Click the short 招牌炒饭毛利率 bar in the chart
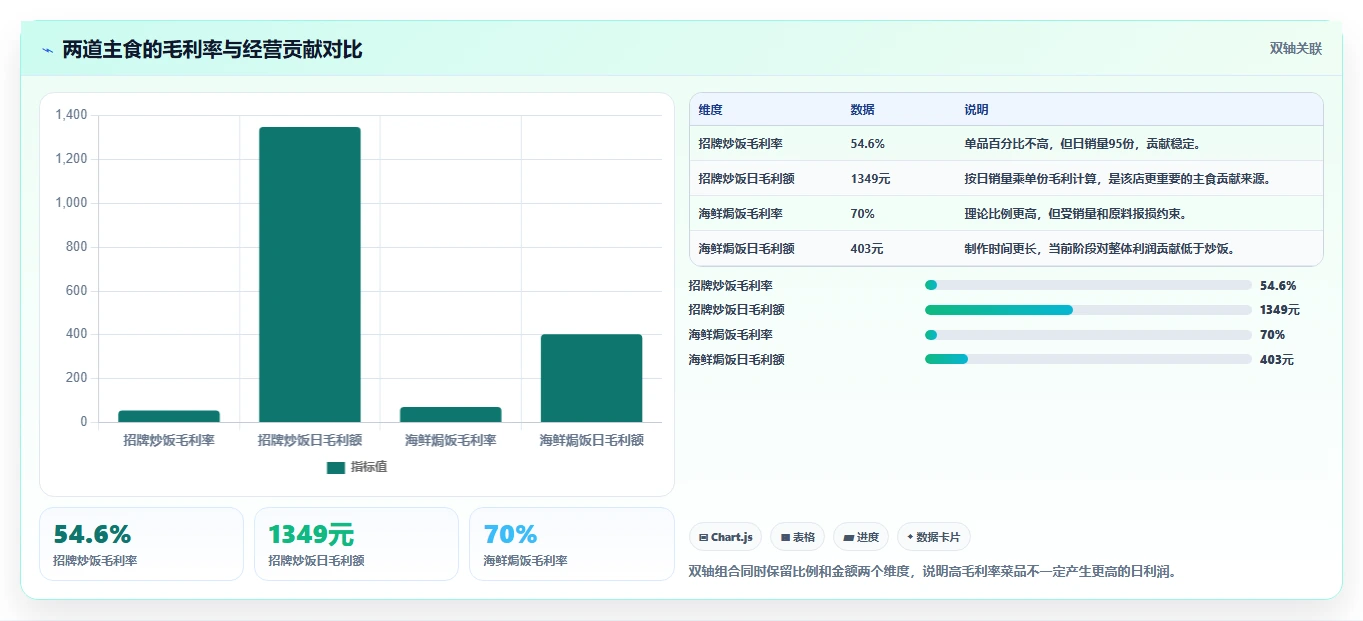 pos(169,416)
